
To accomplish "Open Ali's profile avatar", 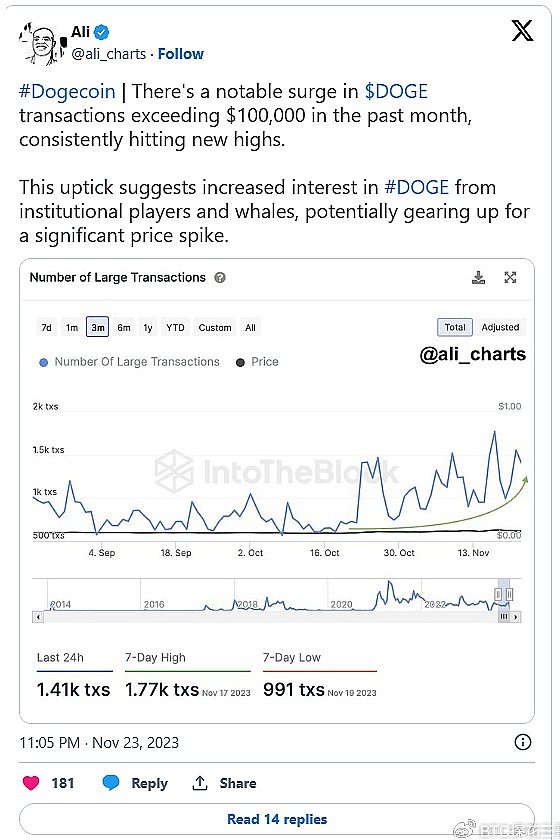I will tap(42, 43).
